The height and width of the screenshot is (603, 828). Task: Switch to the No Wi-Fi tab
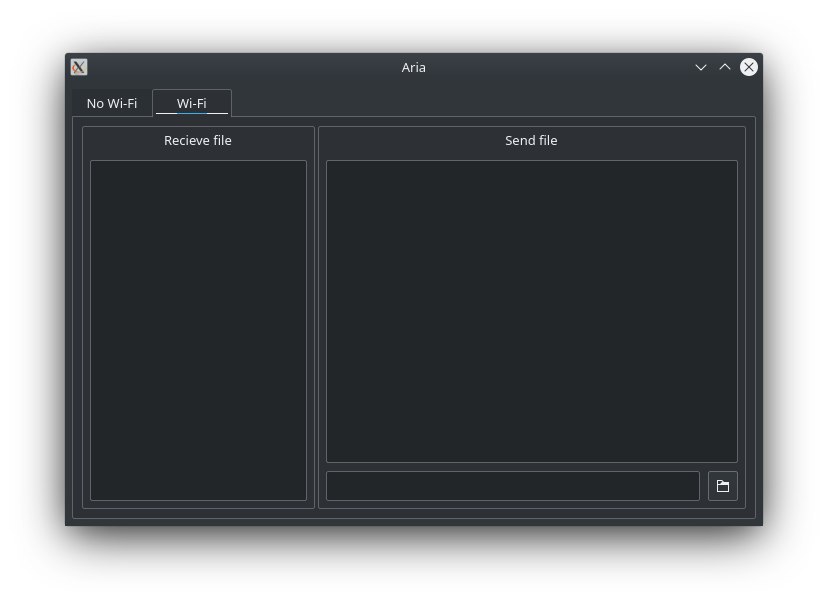pyautogui.click(x=112, y=103)
